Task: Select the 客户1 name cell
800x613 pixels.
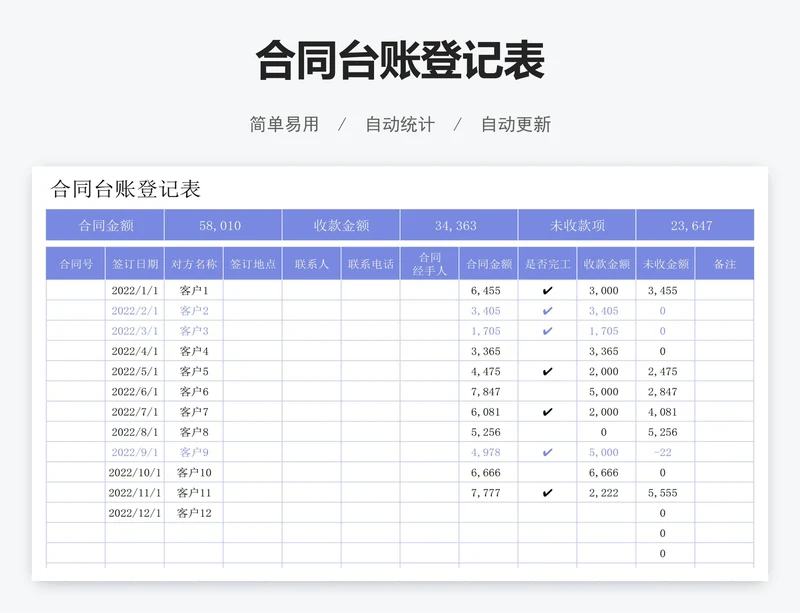Action: [x=194, y=290]
